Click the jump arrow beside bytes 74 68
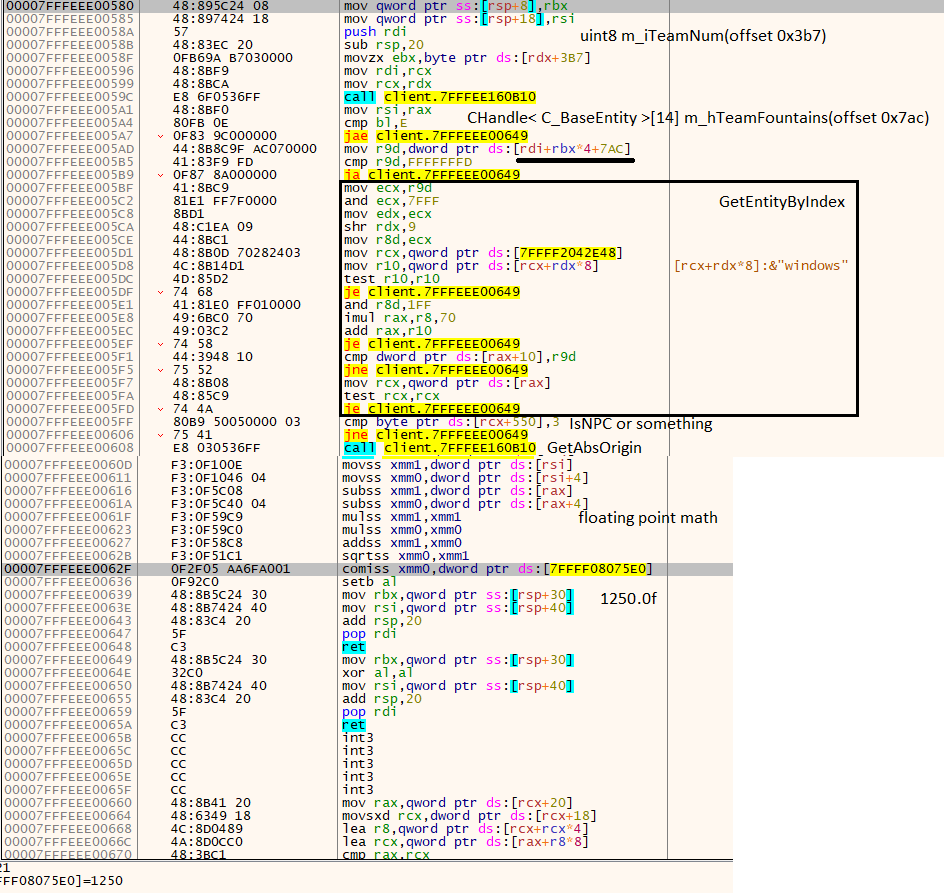Viewport: 944px width, 893px height. [x=162, y=292]
